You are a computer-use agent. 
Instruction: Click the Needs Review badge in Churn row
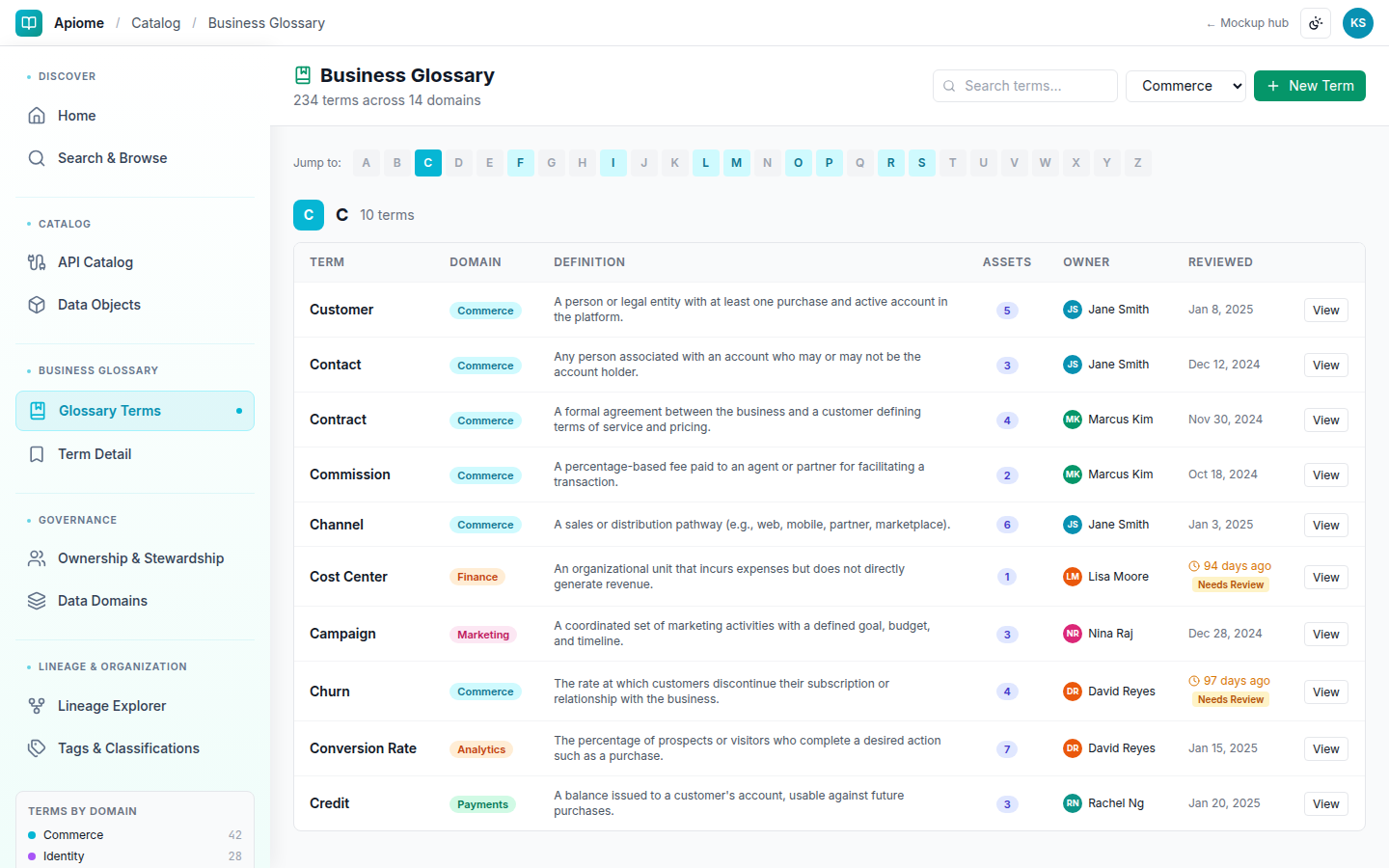[x=1231, y=699]
